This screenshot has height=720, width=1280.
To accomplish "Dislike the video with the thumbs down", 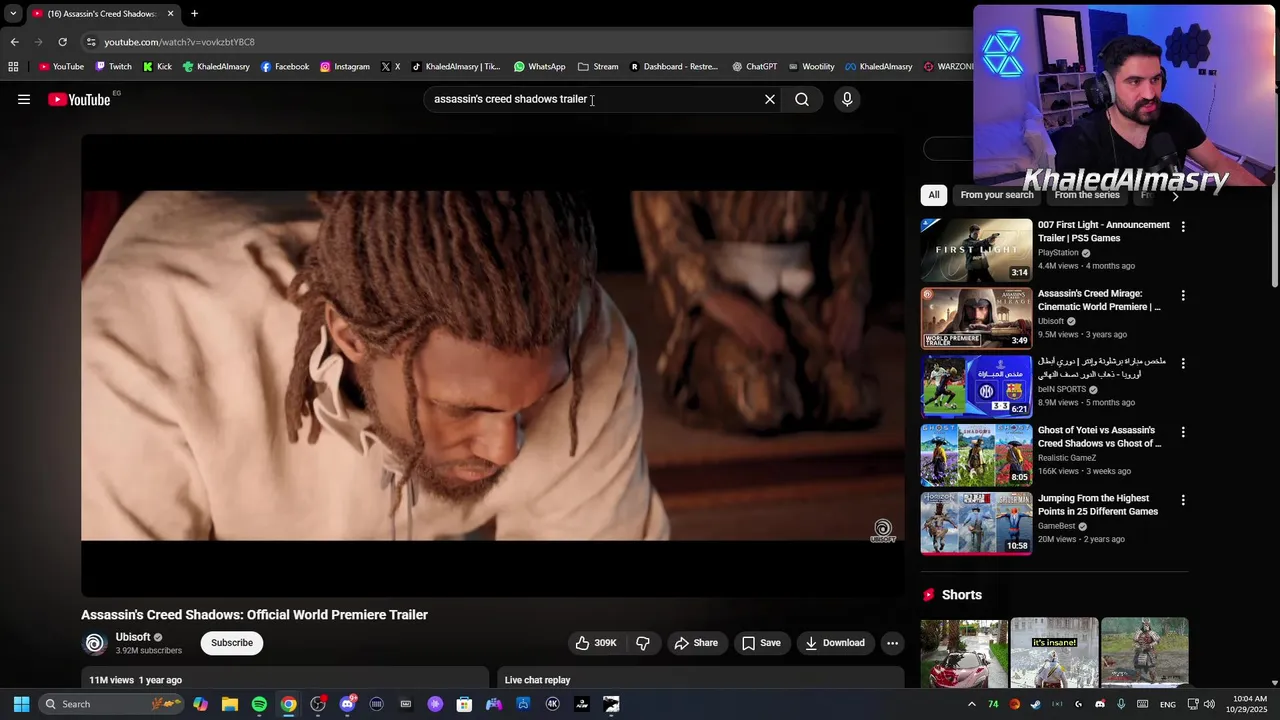I will click(x=643, y=643).
